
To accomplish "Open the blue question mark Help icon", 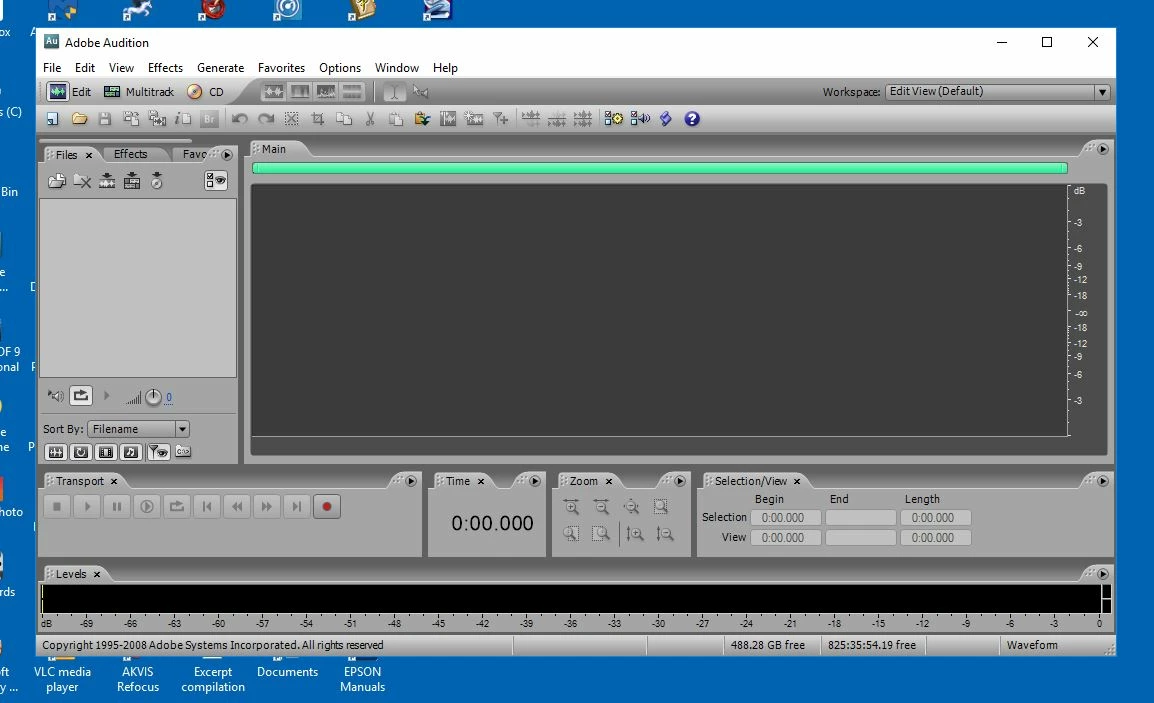I will tap(692, 119).
